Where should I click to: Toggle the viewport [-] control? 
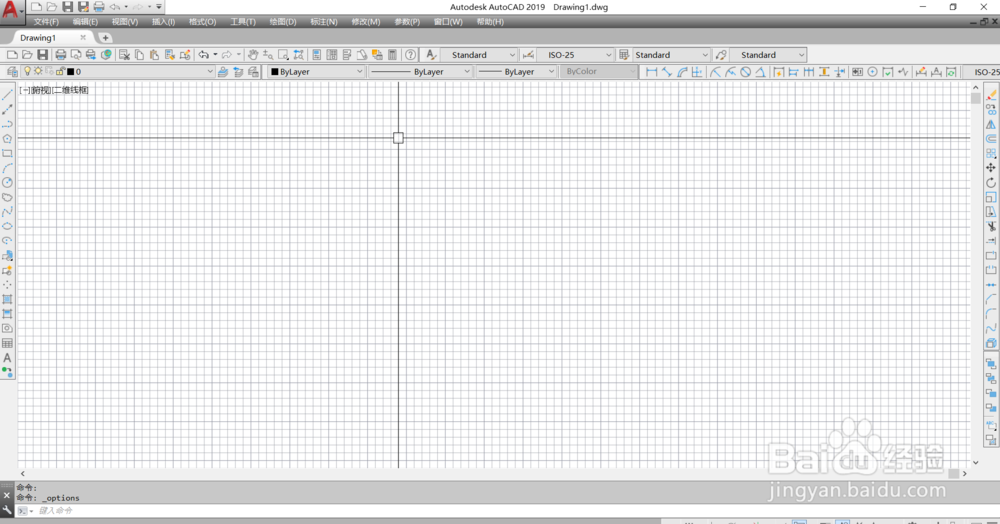pos(24,91)
